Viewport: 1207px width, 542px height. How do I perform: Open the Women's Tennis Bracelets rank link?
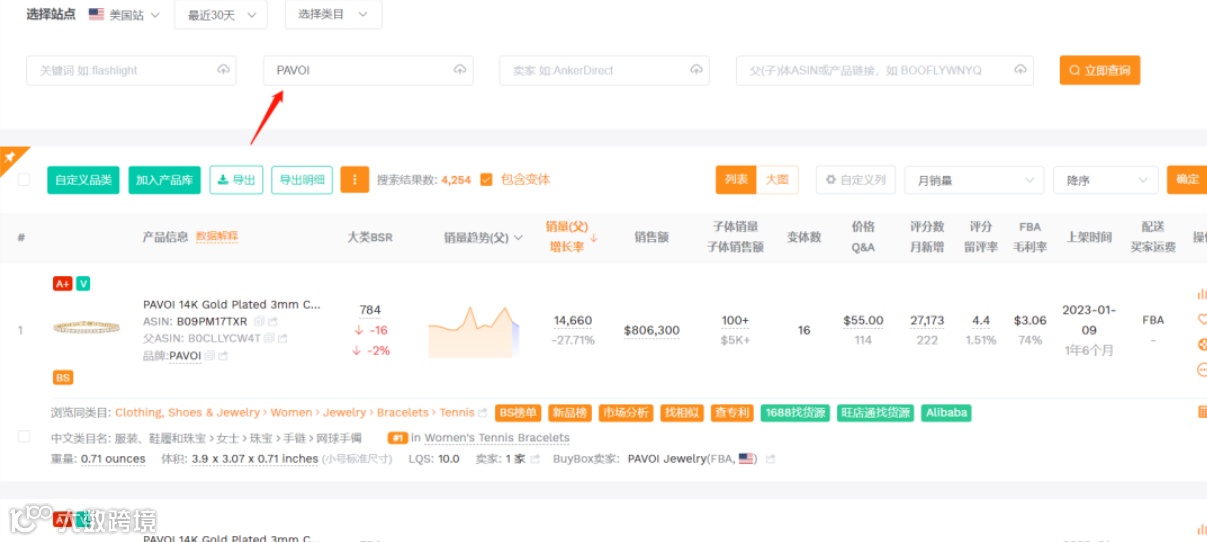[x=497, y=438]
